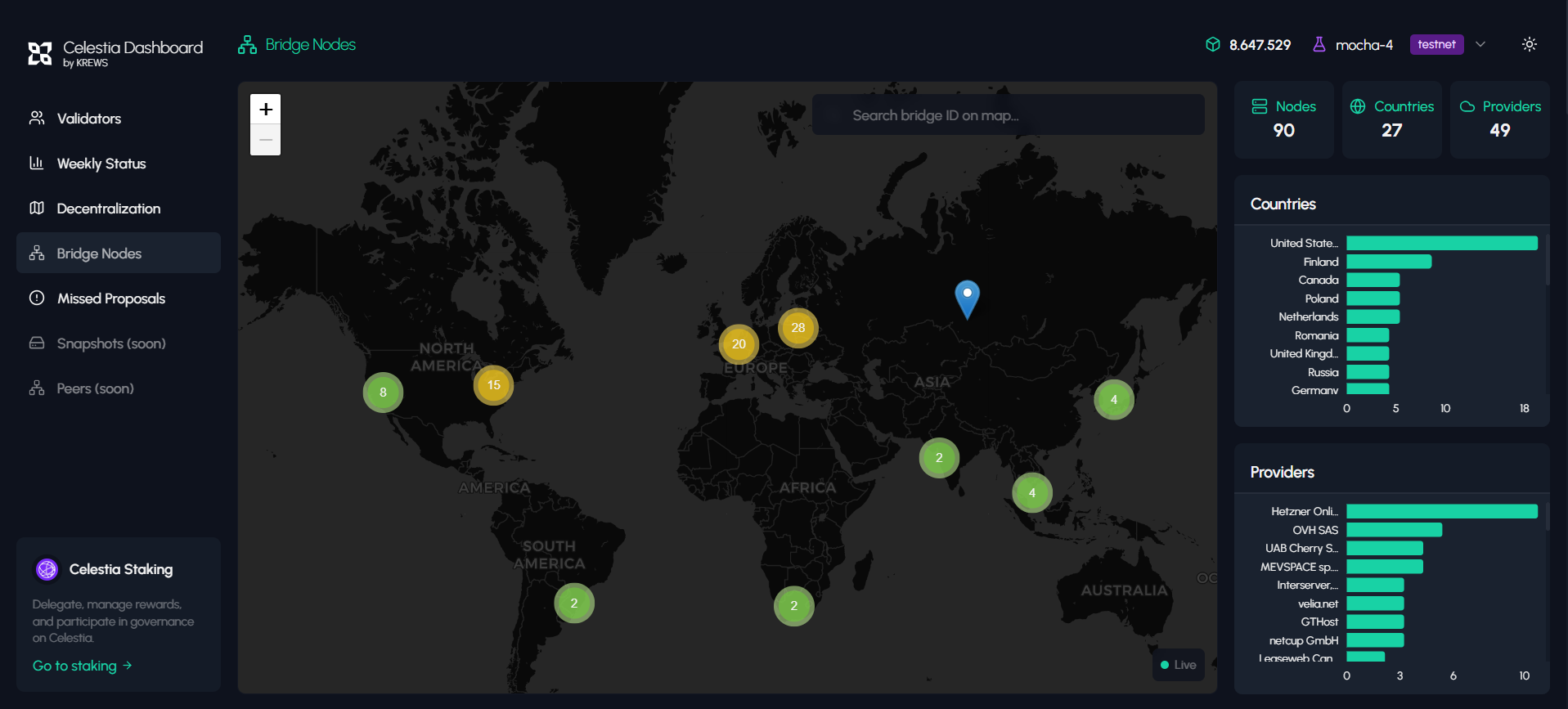Screen dimensions: 1568x709
Task: Click the Missed Proposals alert icon
Action: (37, 298)
